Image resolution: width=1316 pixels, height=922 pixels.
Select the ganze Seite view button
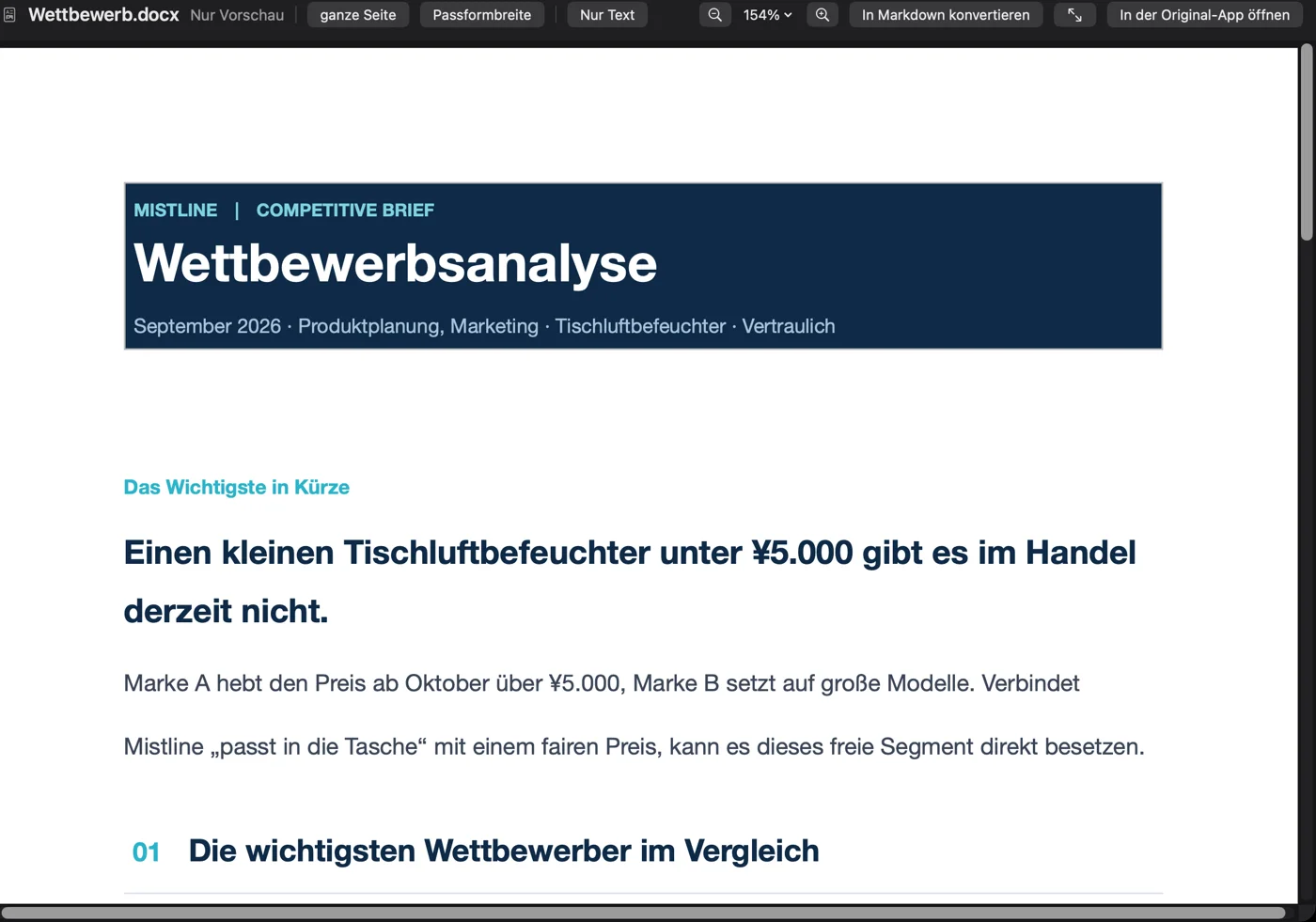coord(358,15)
